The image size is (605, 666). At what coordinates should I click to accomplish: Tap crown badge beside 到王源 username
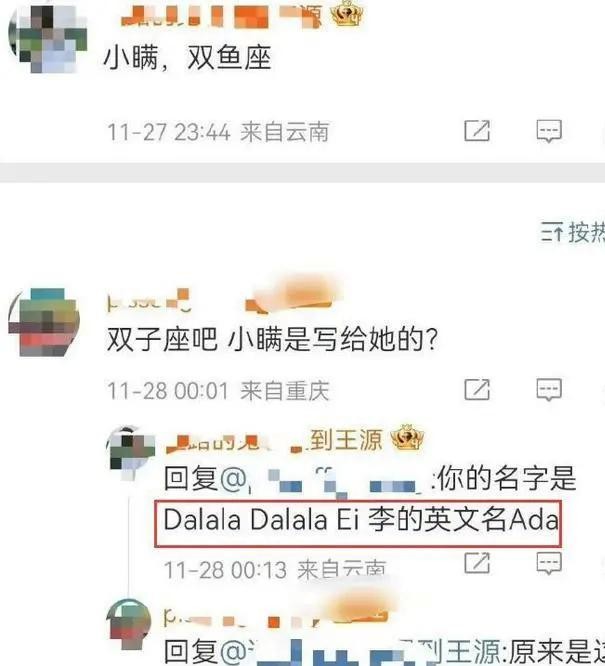(407, 437)
